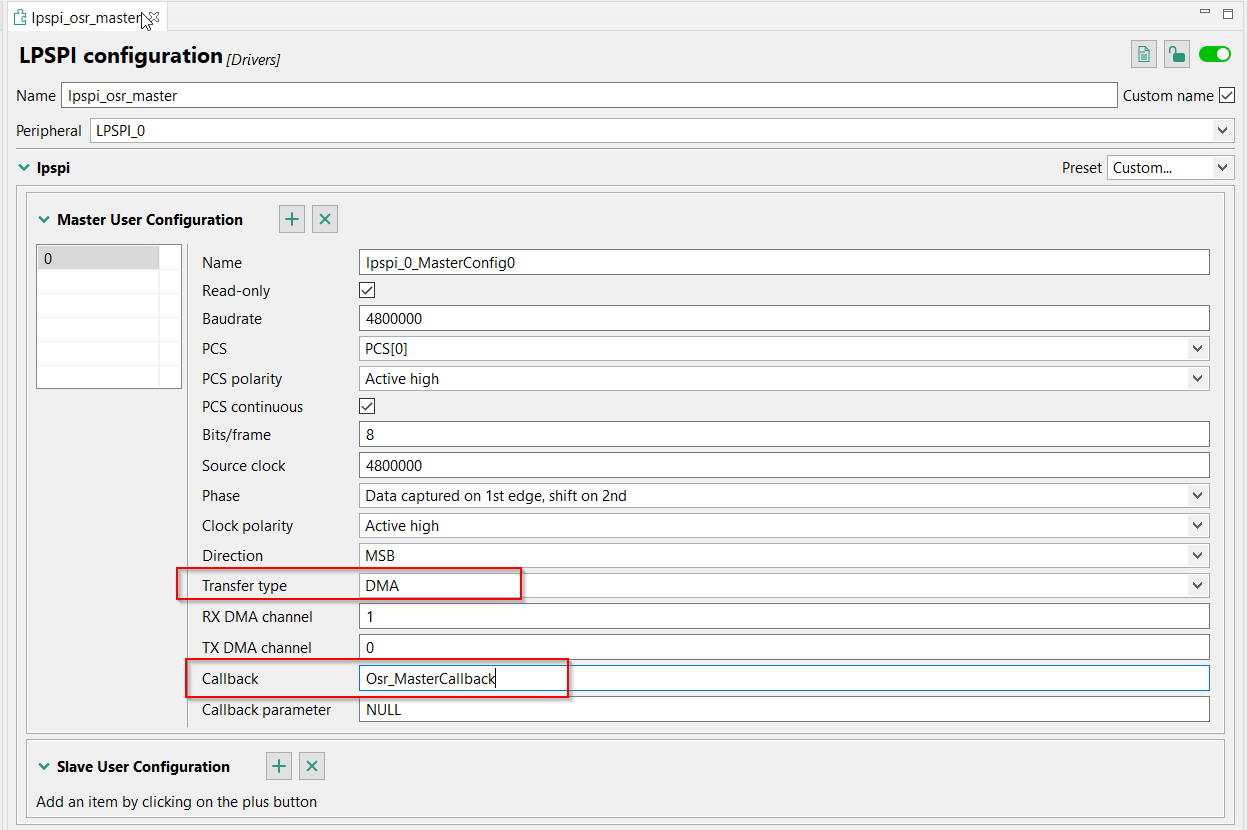Open the Transfer type dropdown

[x=1197, y=586]
